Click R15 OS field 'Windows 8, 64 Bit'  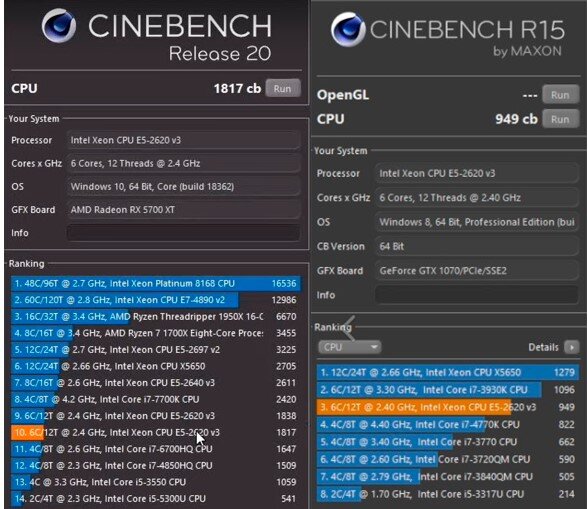477,222
